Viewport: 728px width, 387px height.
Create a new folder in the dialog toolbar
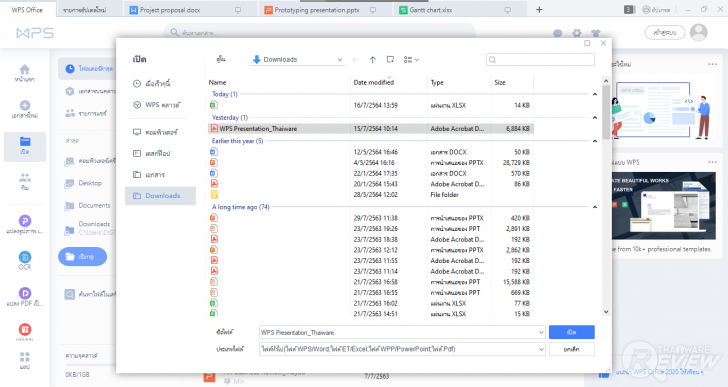pyautogui.click(x=390, y=59)
